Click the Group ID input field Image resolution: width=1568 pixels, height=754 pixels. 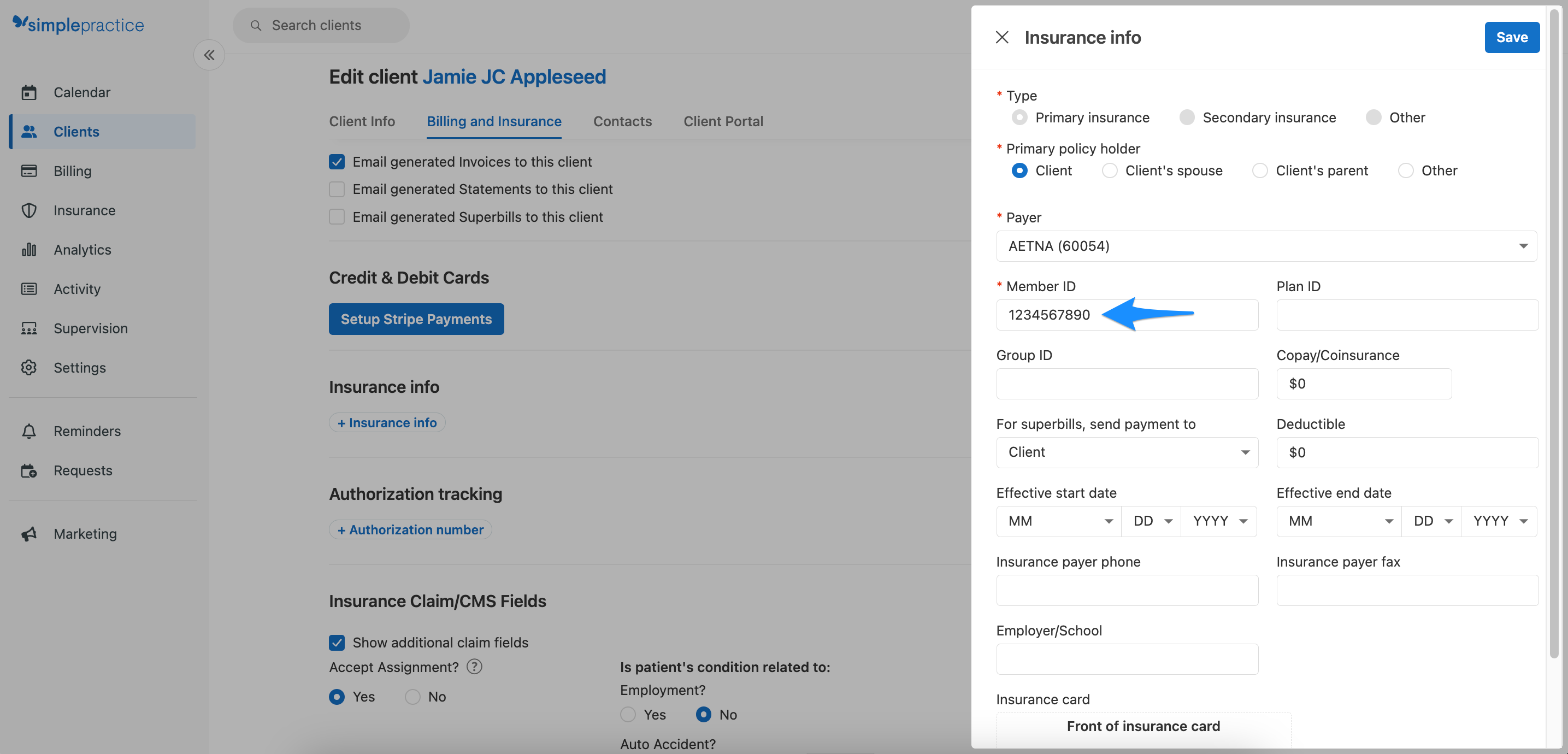1127,384
